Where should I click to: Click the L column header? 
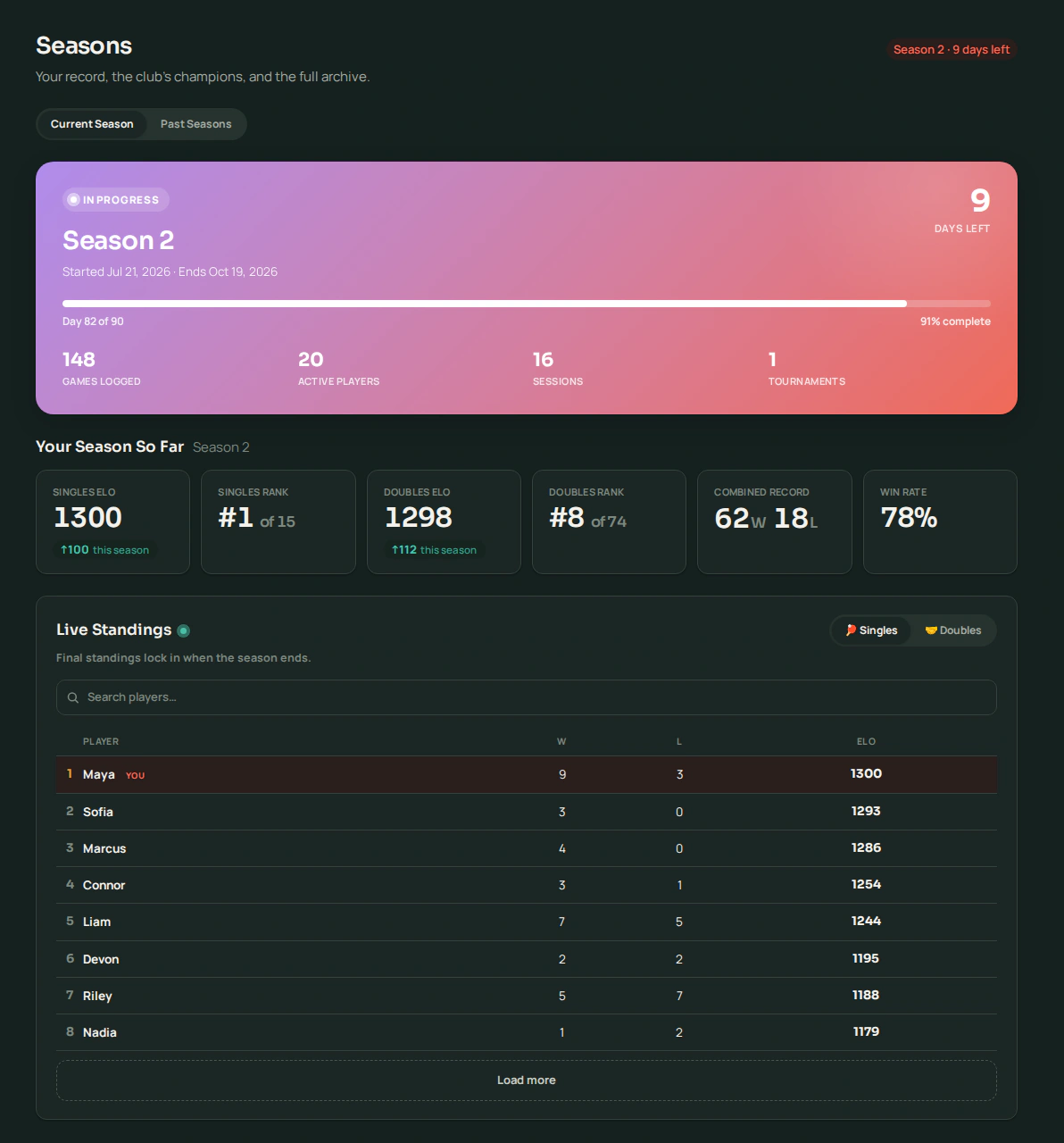click(679, 741)
